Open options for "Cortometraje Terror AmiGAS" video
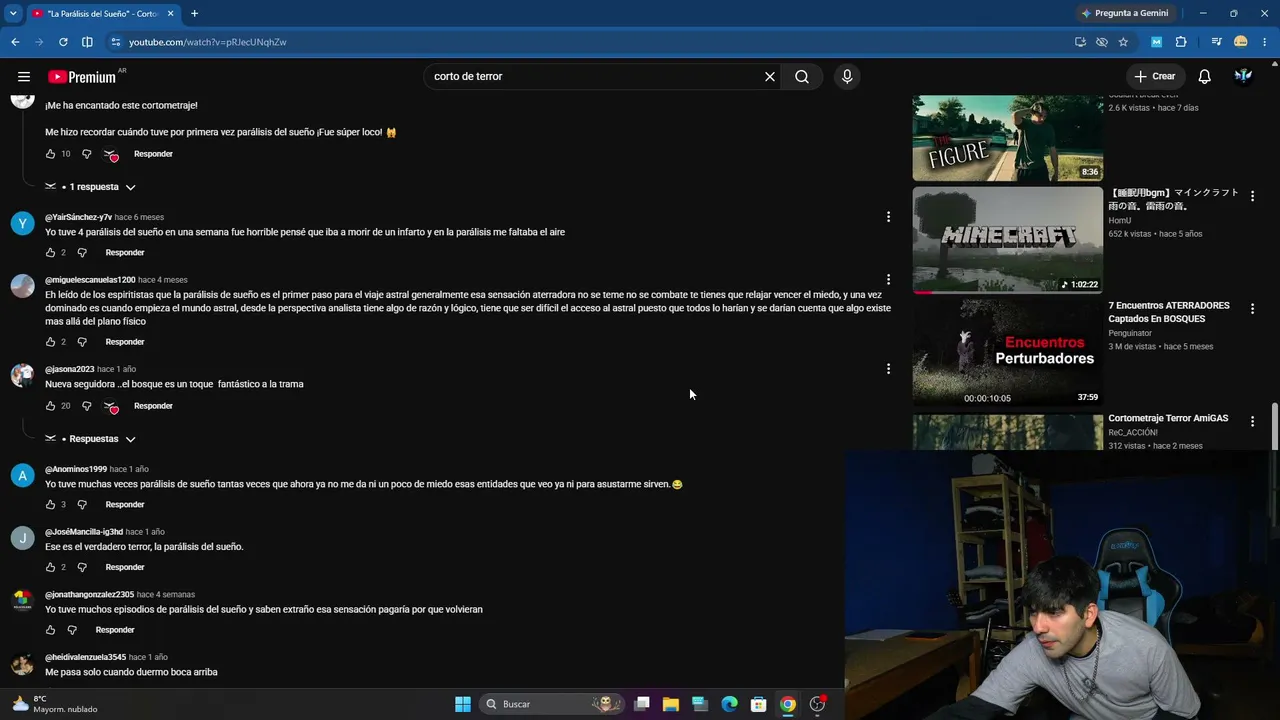Screen dimensions: 1280x720 point(1252,422)
